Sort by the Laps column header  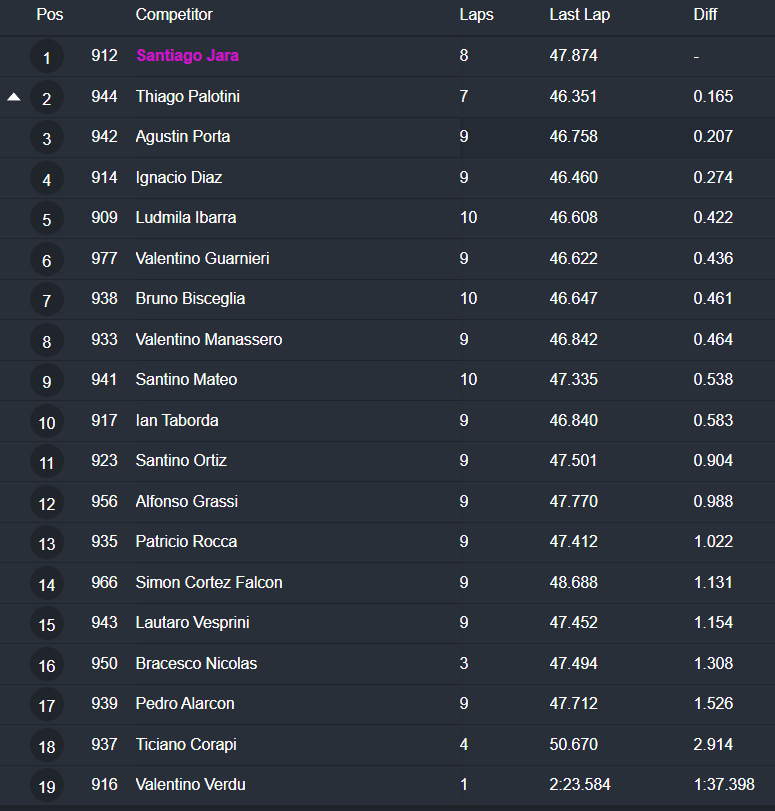[x=476, y=15]
